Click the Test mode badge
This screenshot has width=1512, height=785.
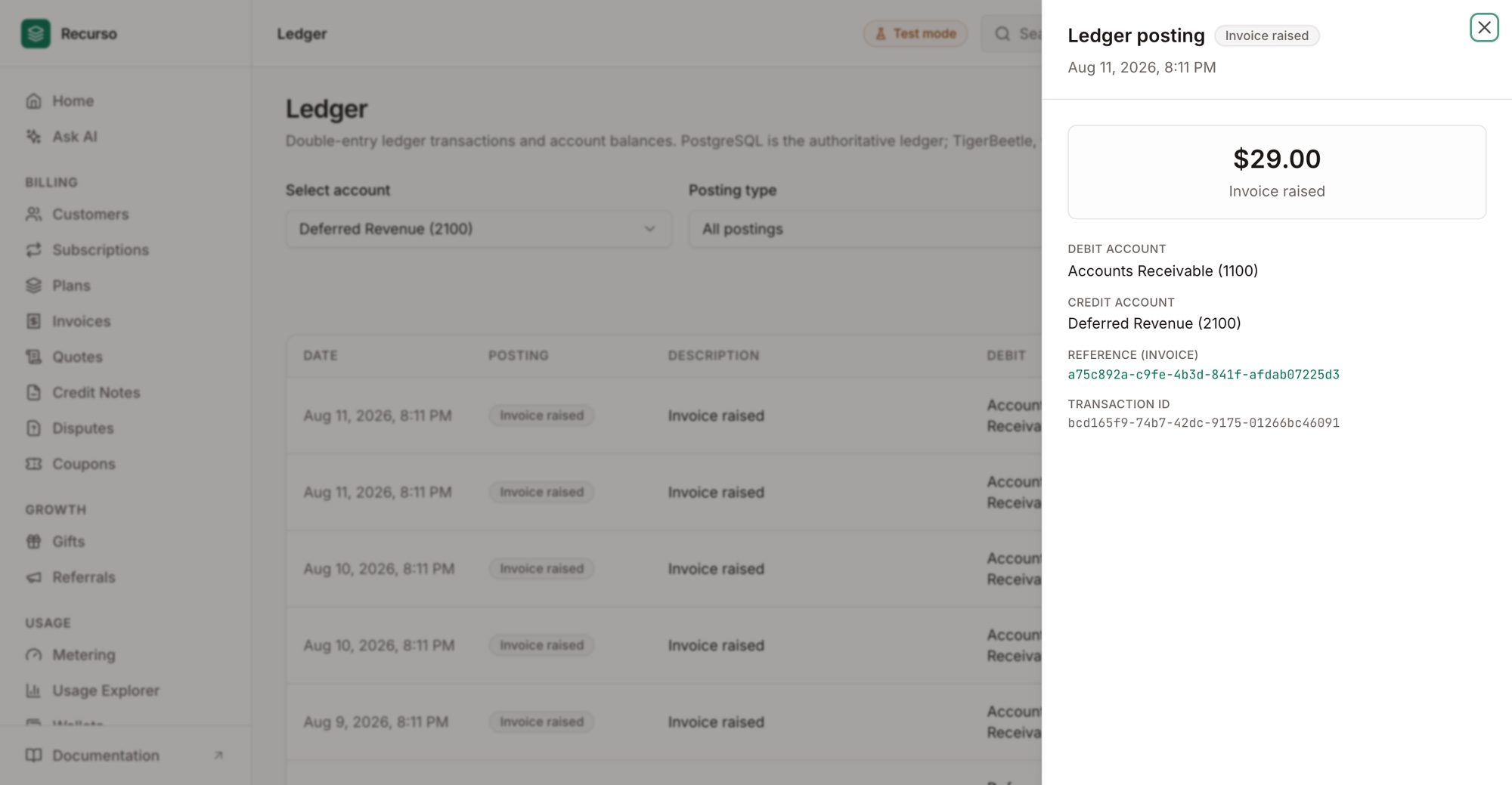click(x=916, y=34)
